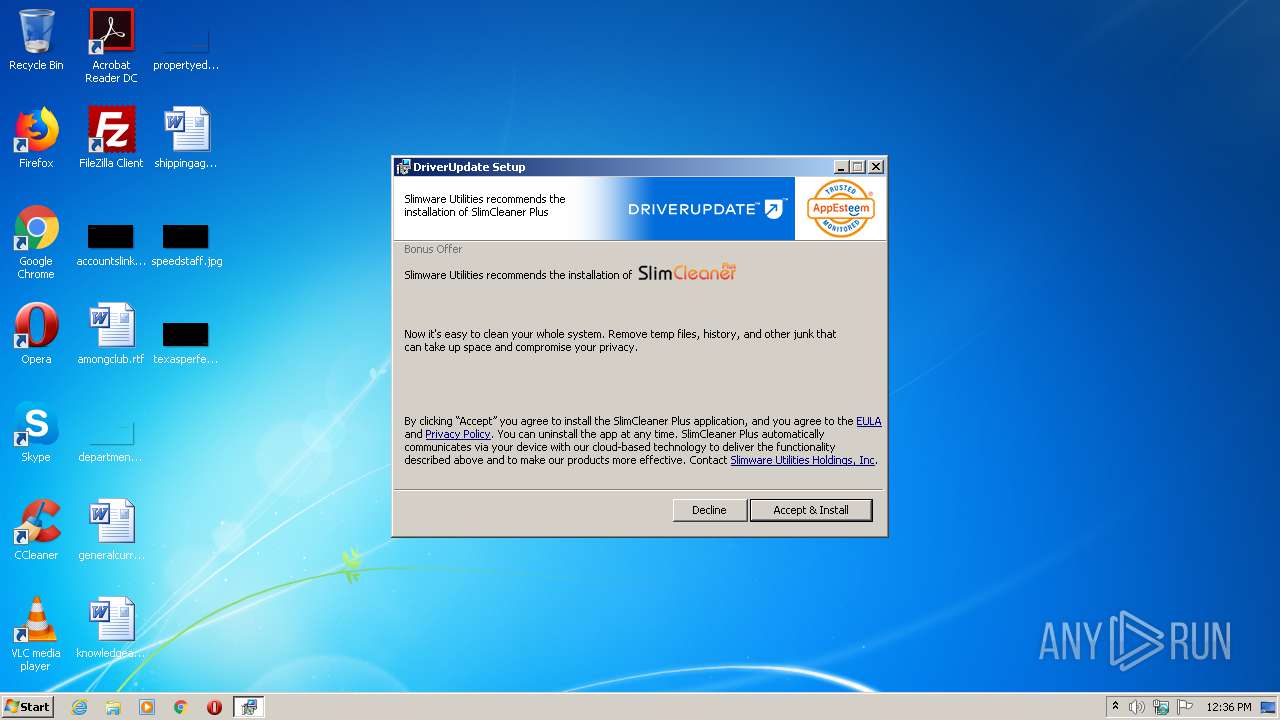Select the Firefox desktop shortcut
This screenshot has width=1280, height=720.
tap(36, 138)
